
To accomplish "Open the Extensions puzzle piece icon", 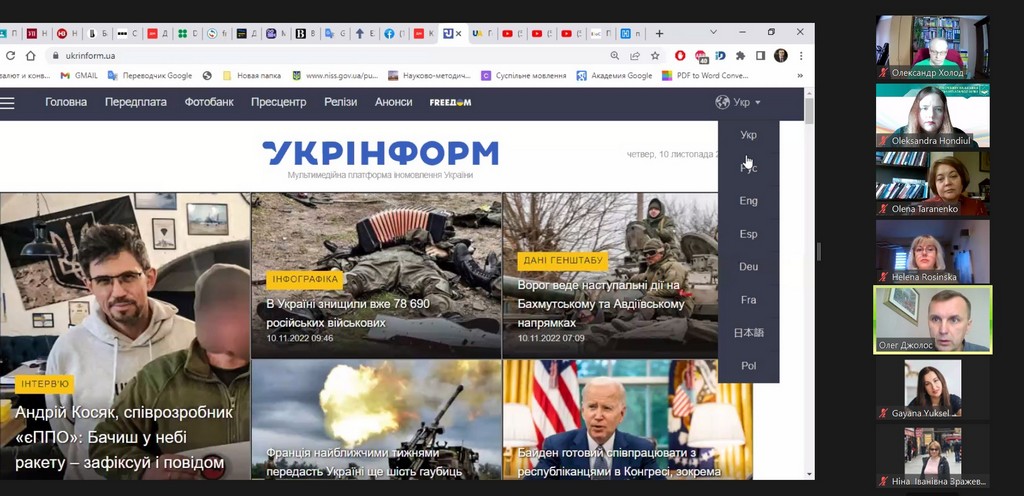I will [741, 56].
